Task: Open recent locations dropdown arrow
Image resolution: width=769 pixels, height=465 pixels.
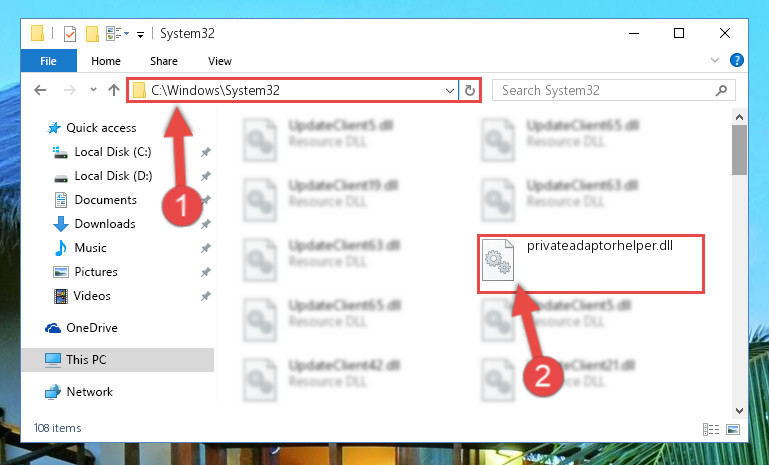Action: 93,90
